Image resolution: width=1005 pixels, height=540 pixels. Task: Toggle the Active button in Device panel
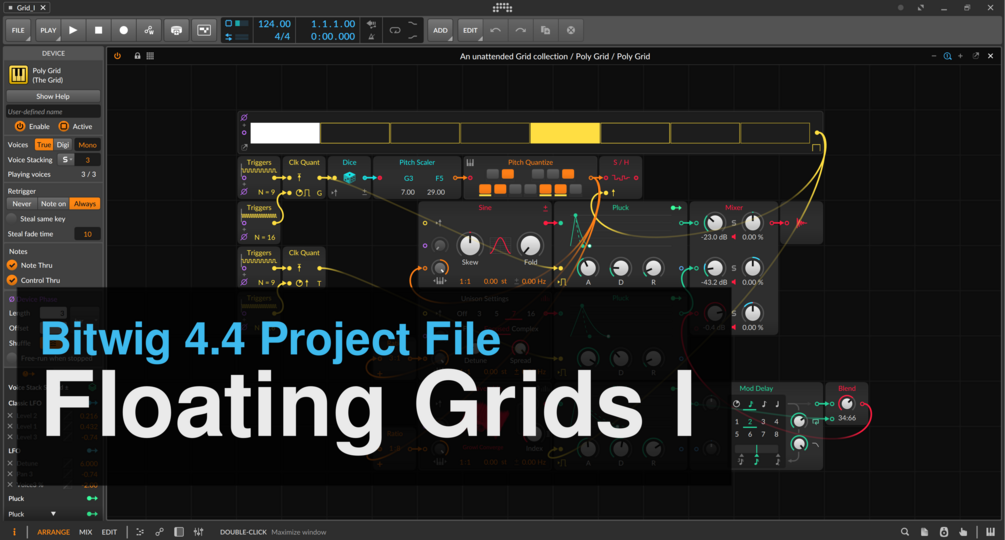(x=63, y=126)
